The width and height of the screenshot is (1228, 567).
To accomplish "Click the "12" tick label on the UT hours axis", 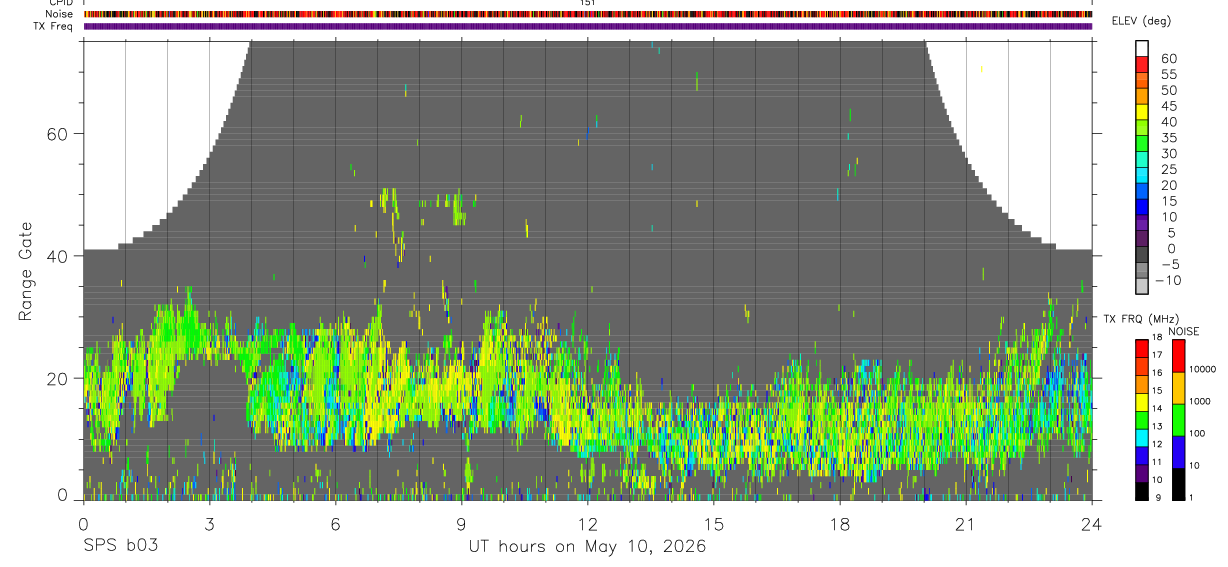I will [x=588, y=523].
